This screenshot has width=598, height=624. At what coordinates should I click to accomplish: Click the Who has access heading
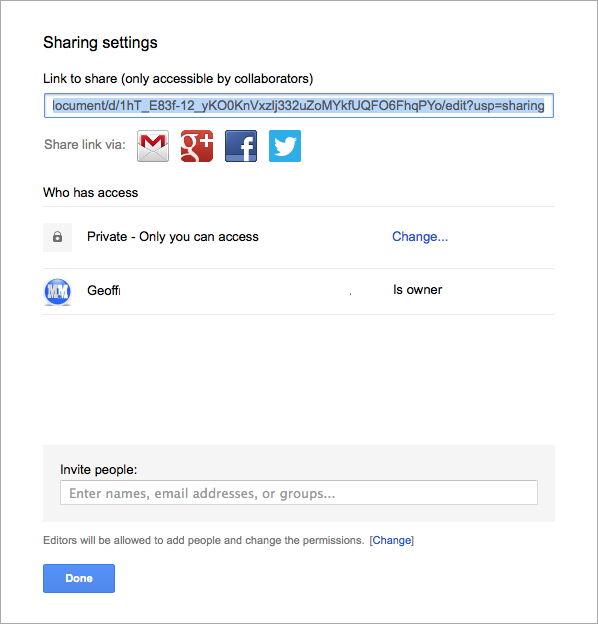point(91,193)
